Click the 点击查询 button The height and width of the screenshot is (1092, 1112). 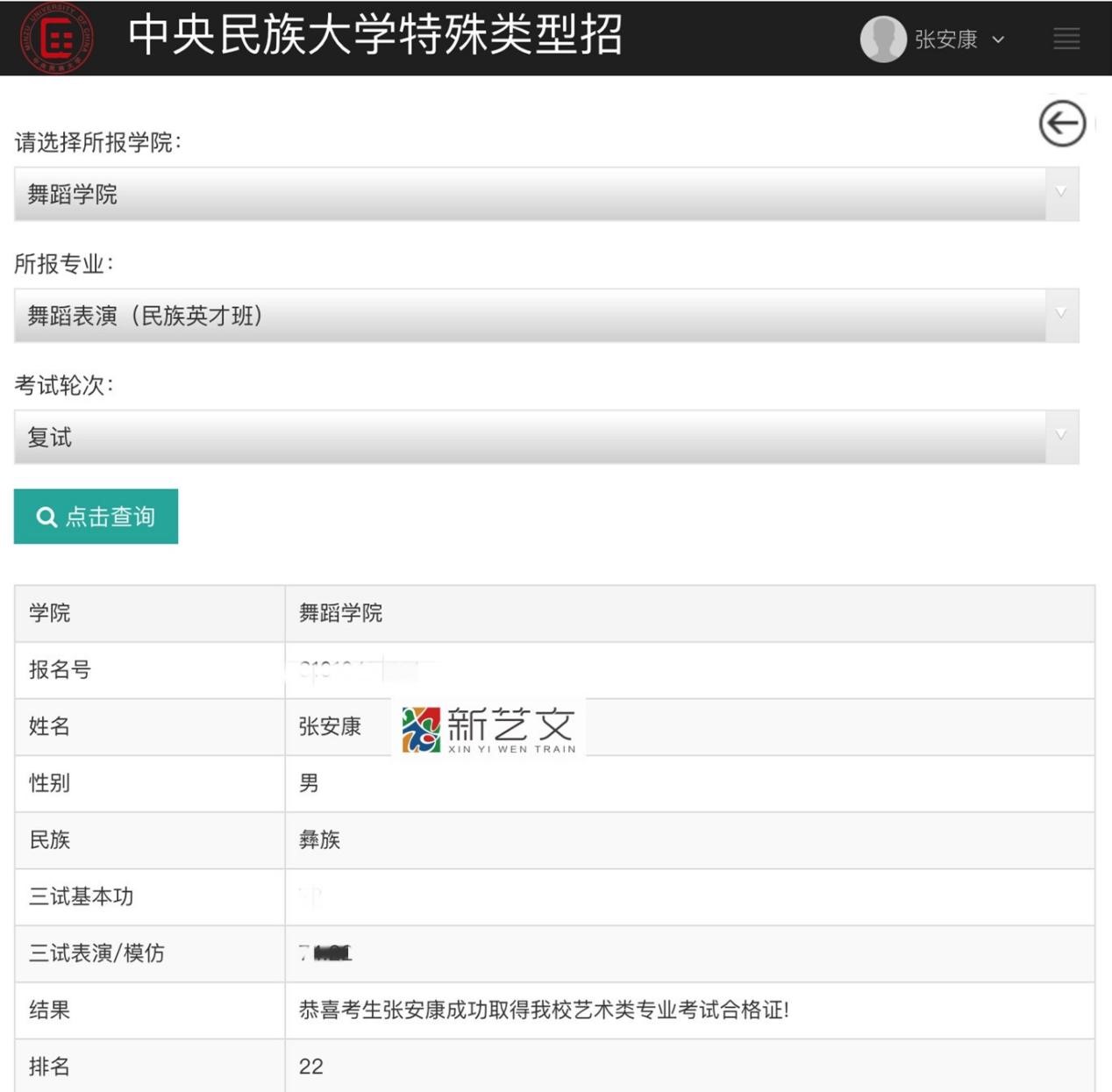pyautogui.click(x=96, y=517)
